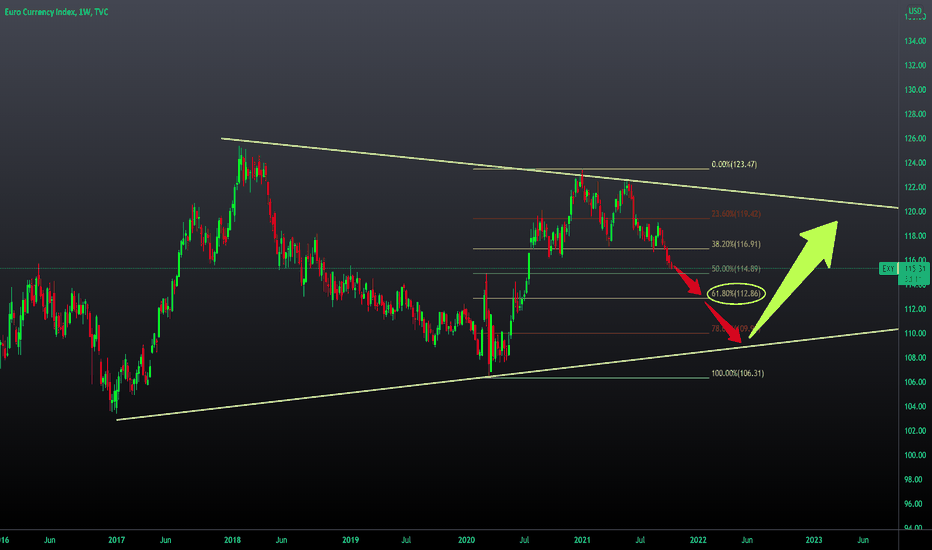Viewport: 932px width, 550px height.
Task: Click the 126.00 price axis value
Action: click(915, 139)
